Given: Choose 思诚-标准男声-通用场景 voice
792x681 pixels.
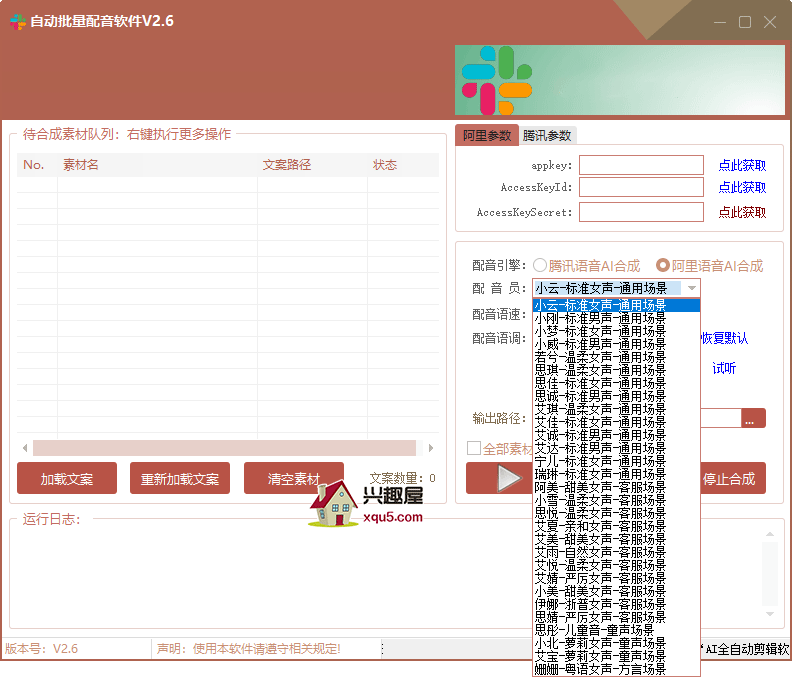Looking at the screenshot, I should [617, 396].
